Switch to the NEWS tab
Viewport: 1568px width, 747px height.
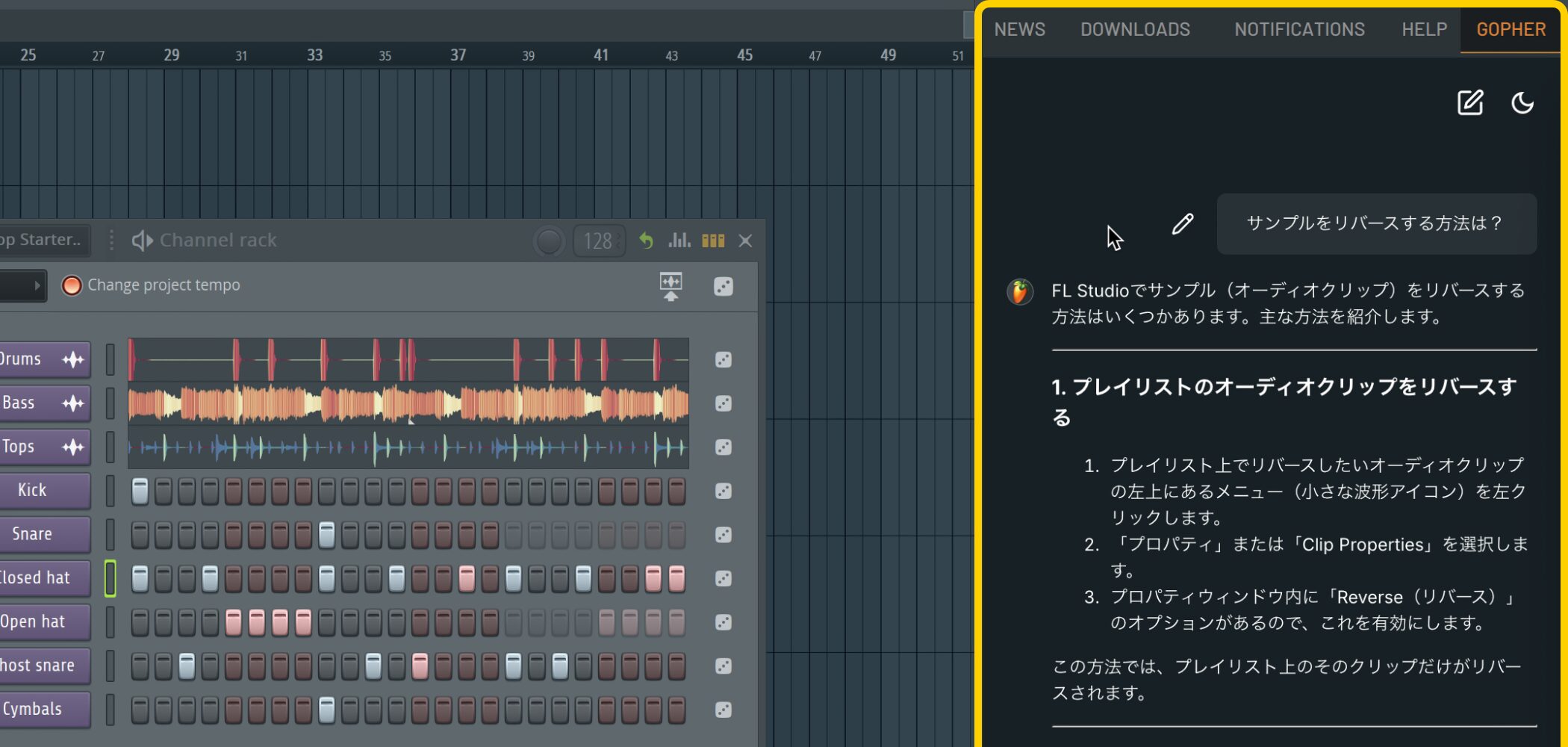[x=1019, y=29]
